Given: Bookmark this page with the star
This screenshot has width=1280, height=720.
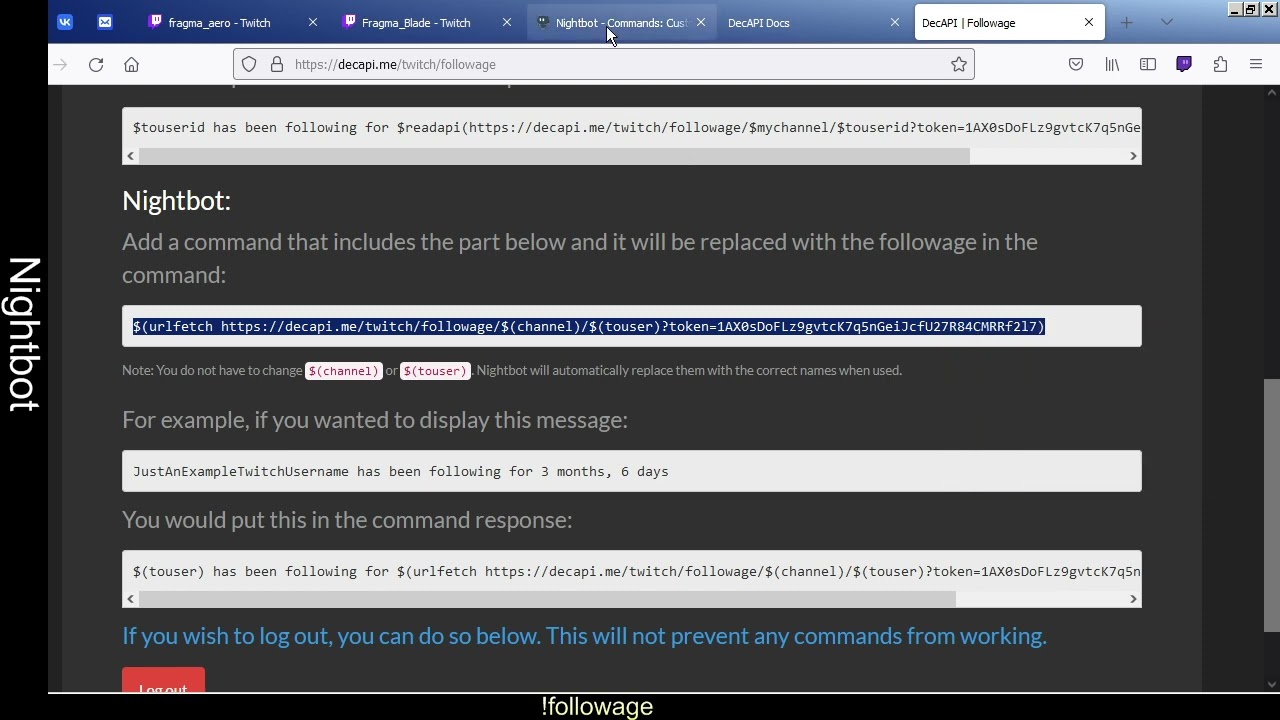Looking at the screenshot, I should (959, 64).
